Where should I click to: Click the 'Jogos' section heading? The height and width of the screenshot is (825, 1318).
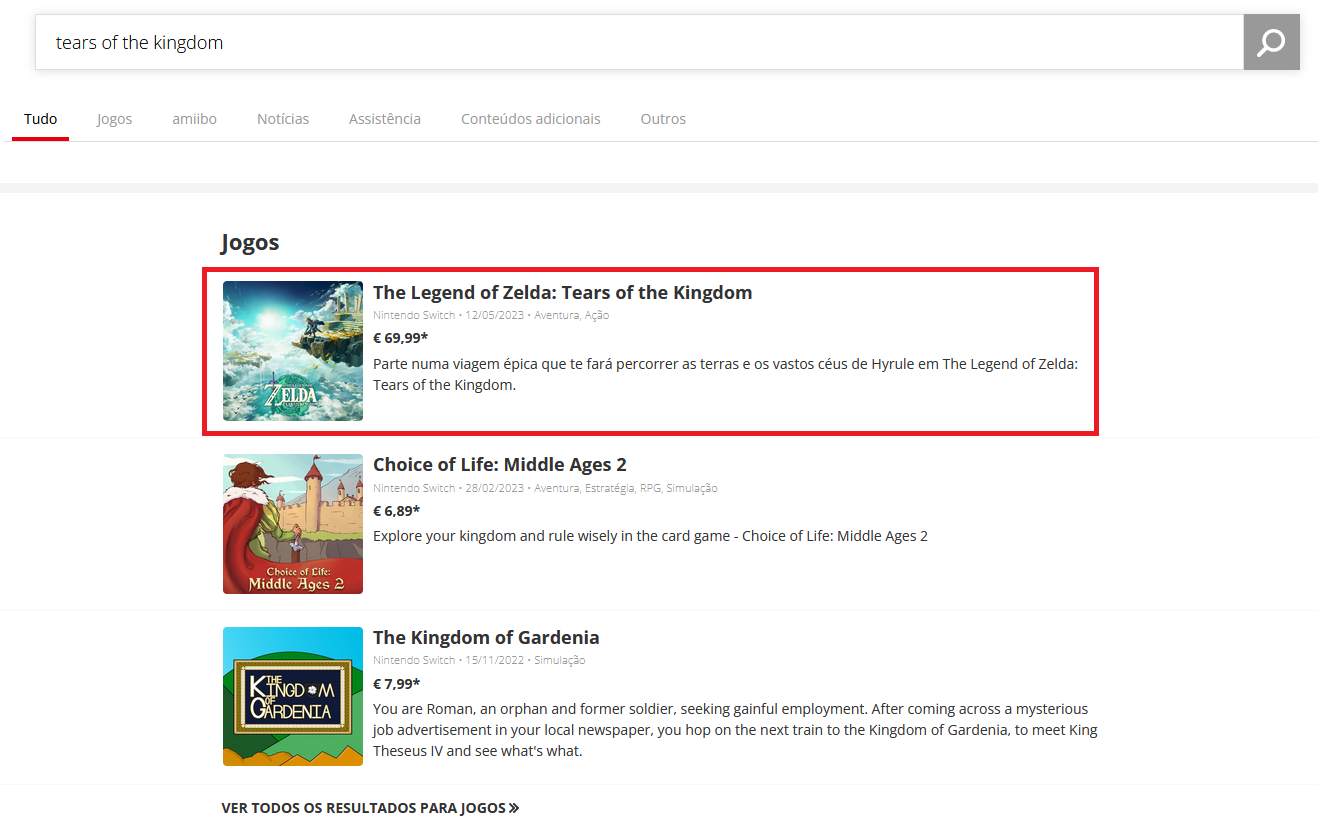pyautogui.click(x=250, y=243)
